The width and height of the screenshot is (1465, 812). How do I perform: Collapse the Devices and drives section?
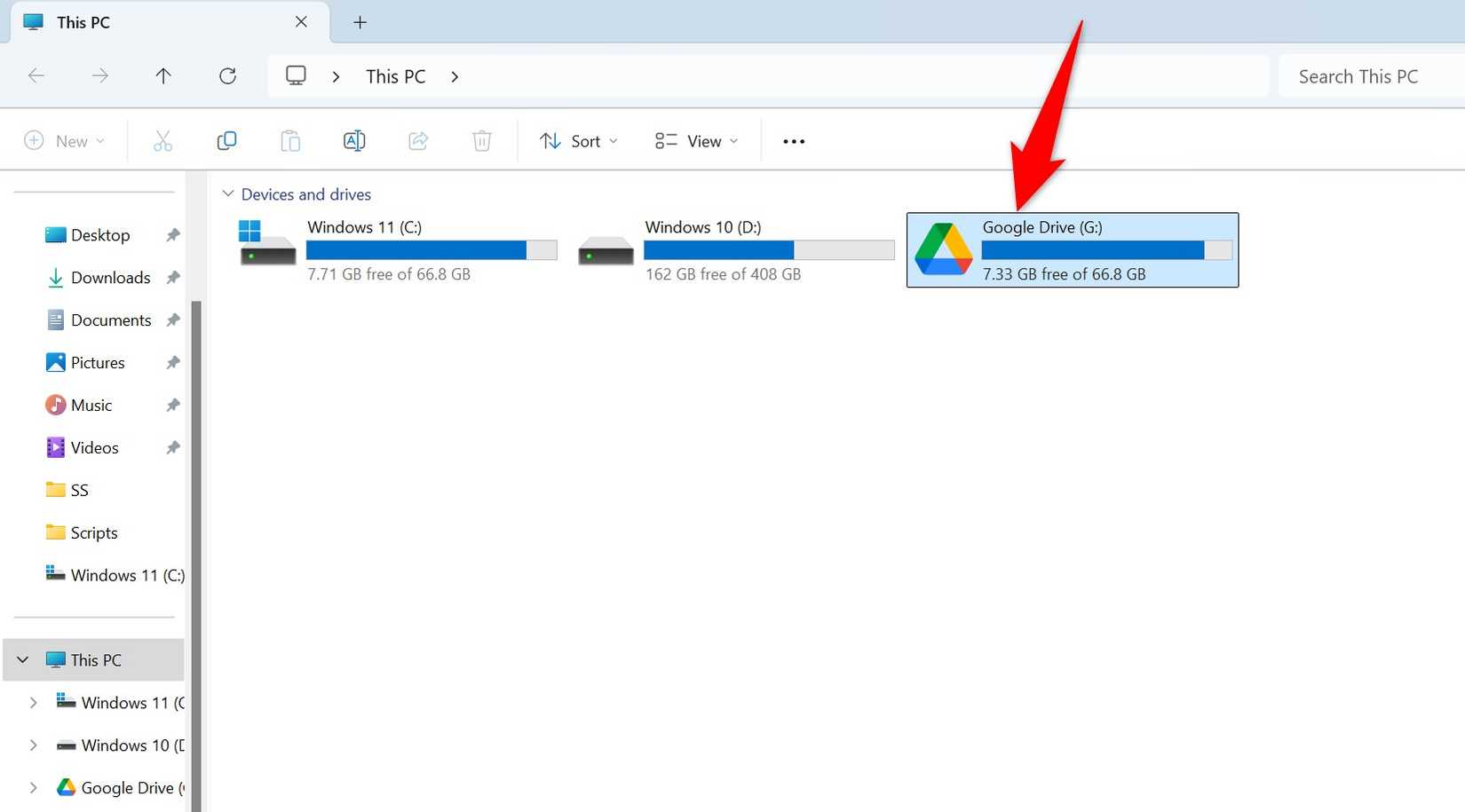229,193
